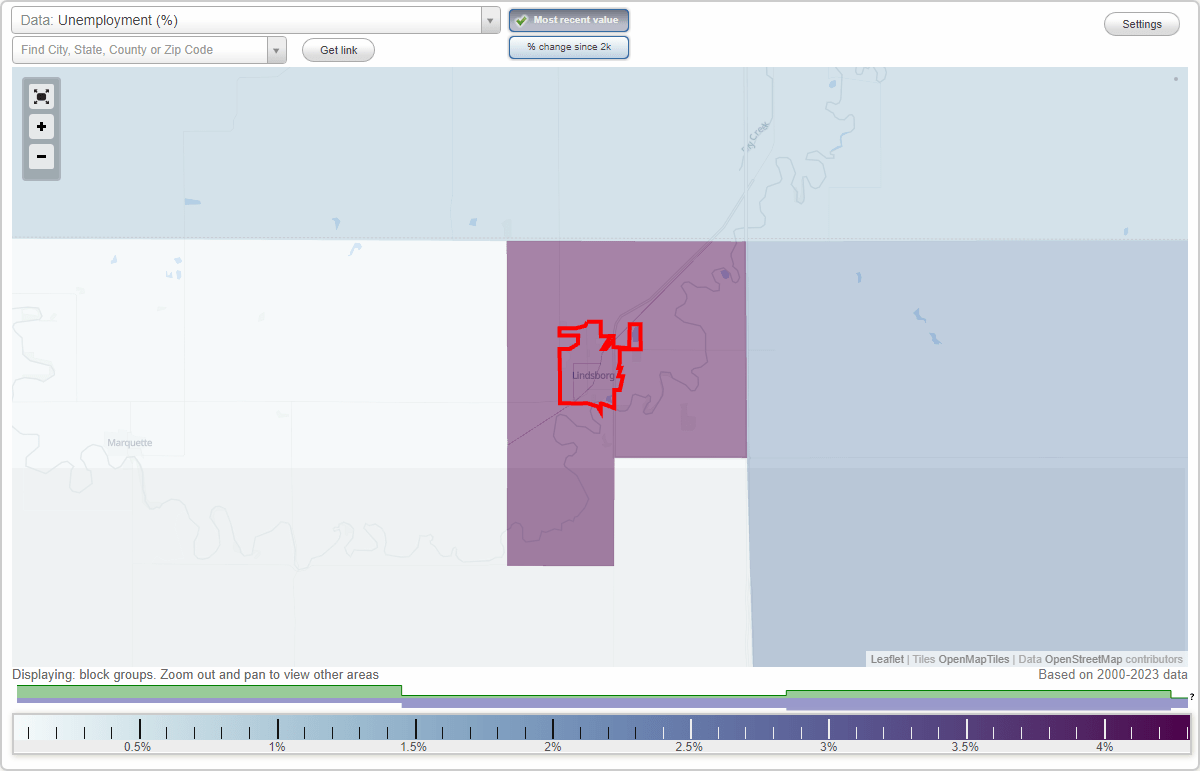The height and width of the screenshot is (771, 1200).
Task: Switch to % change since 2k view
Action: [x=569, y=46]
